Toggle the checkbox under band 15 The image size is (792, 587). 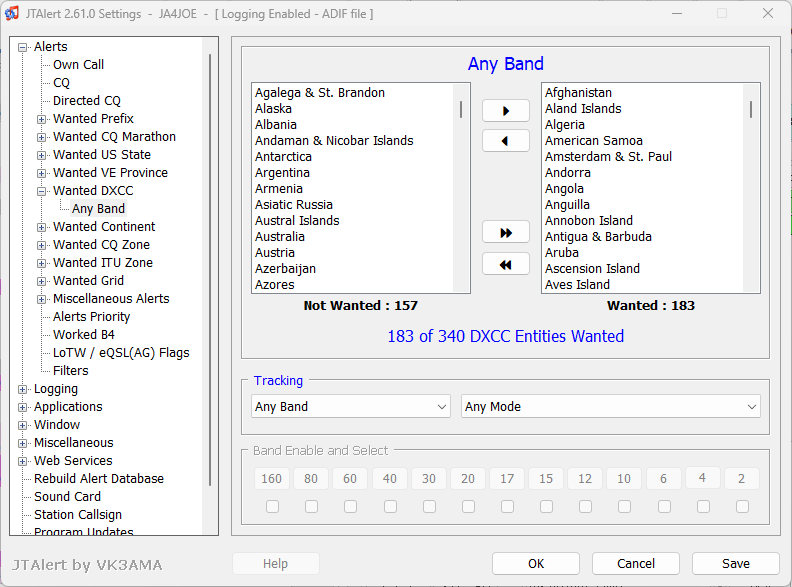(546, 506)
